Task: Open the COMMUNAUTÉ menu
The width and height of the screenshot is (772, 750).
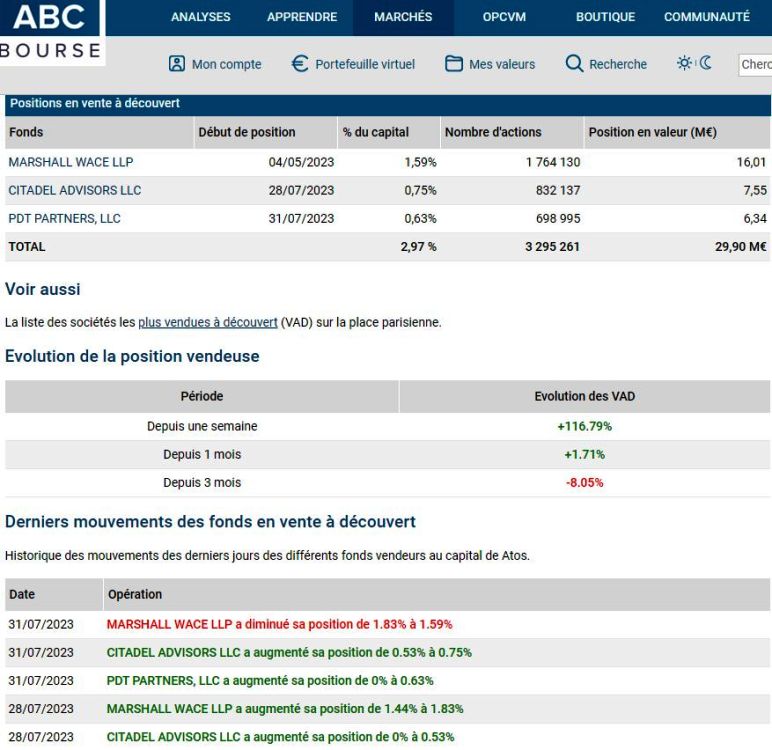Action: pyautogui.click(x=707, y=17)
